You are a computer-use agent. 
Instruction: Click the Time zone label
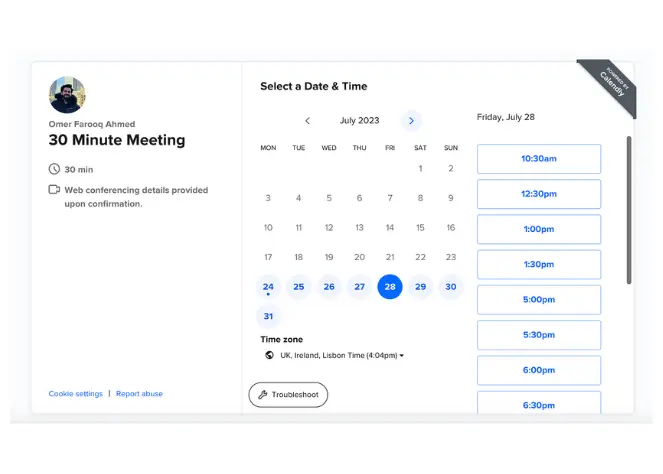[282, 340]
